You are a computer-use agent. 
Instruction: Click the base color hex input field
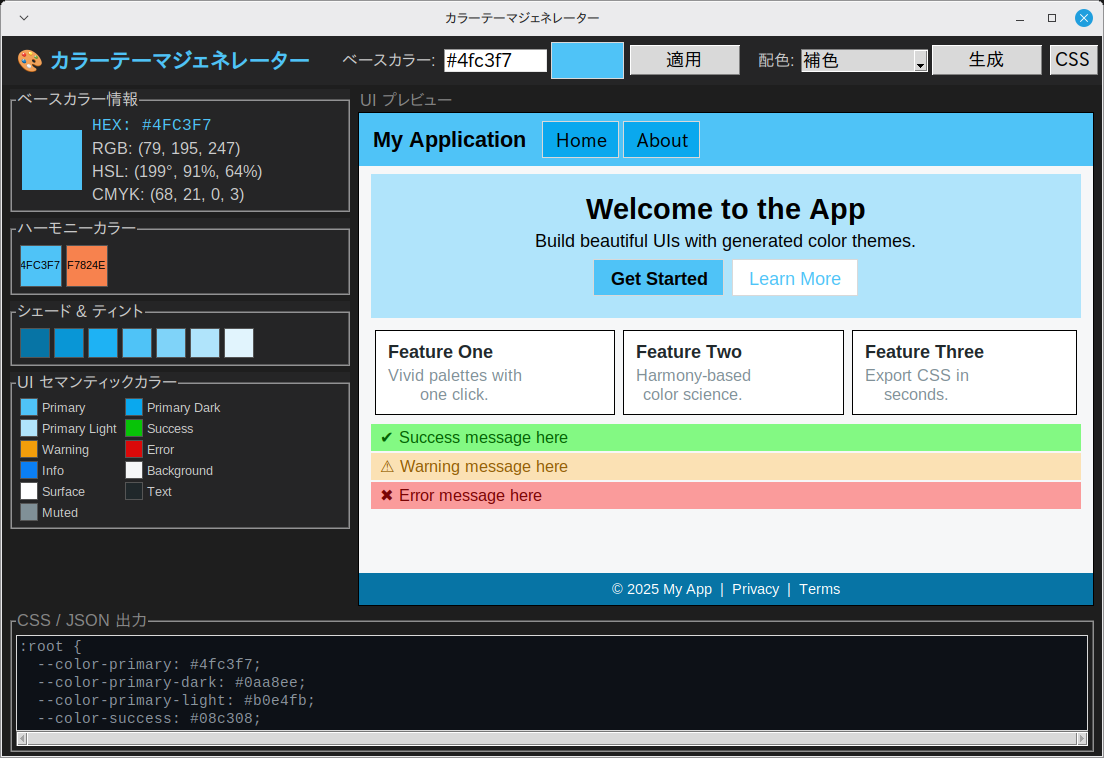pyautogui.click(x=495, y=61)
